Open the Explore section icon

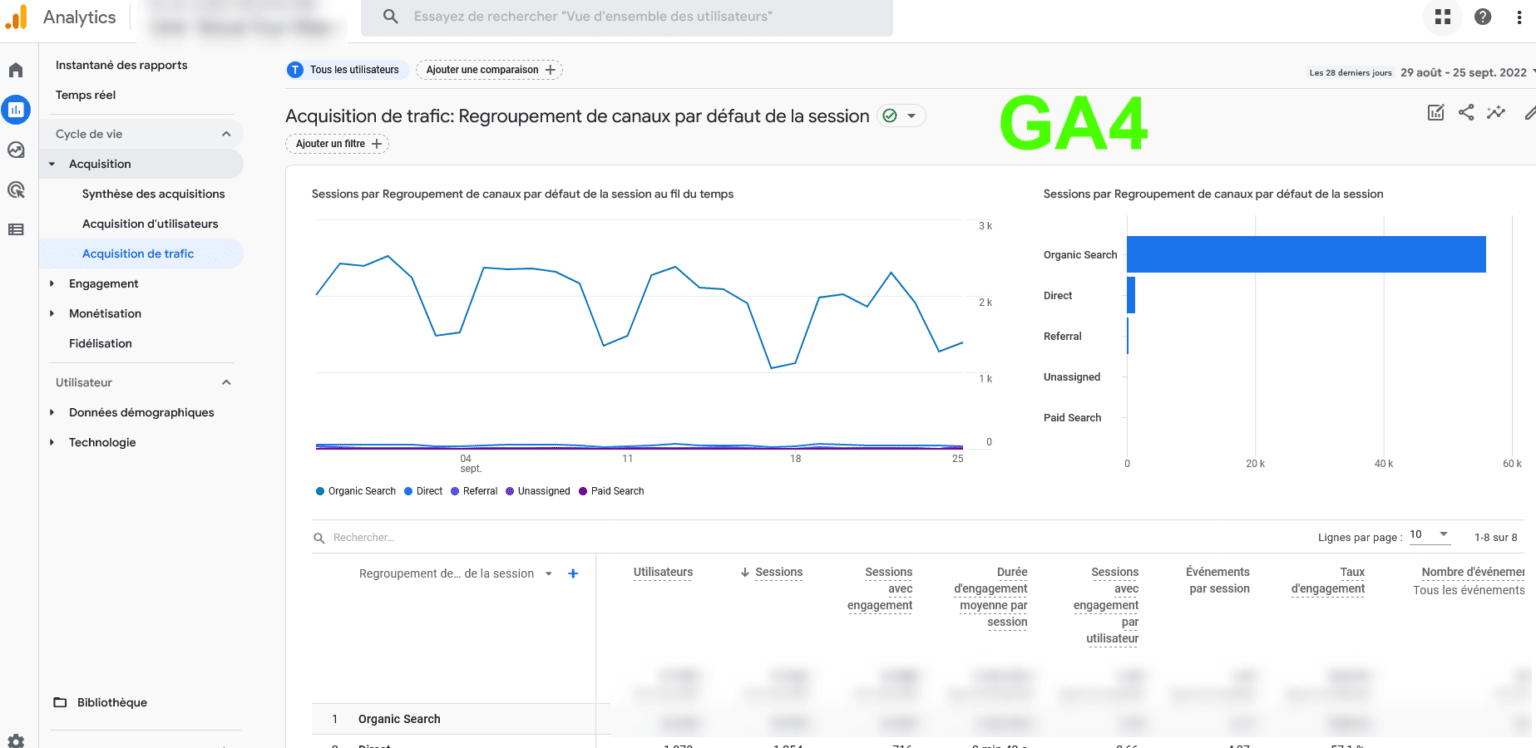click(x=16, y=150)
